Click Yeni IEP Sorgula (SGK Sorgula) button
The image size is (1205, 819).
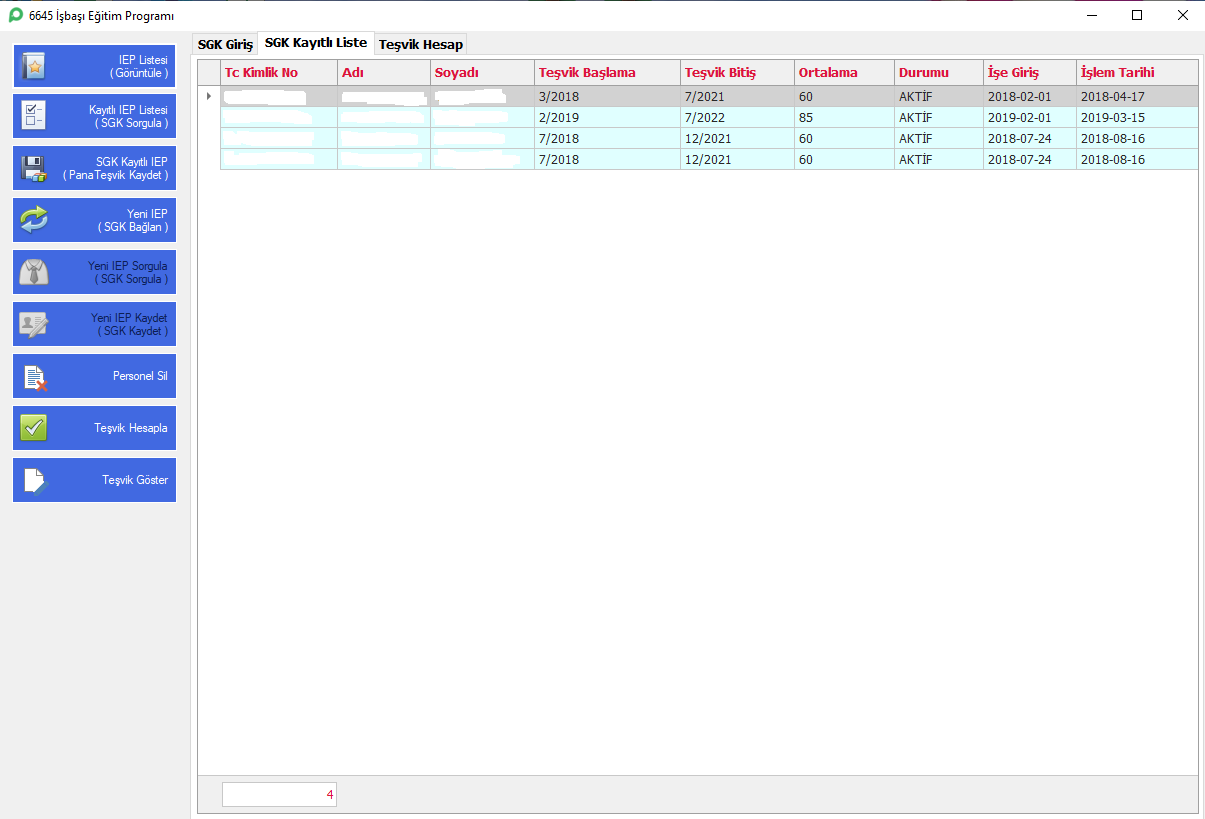point(94,272)
